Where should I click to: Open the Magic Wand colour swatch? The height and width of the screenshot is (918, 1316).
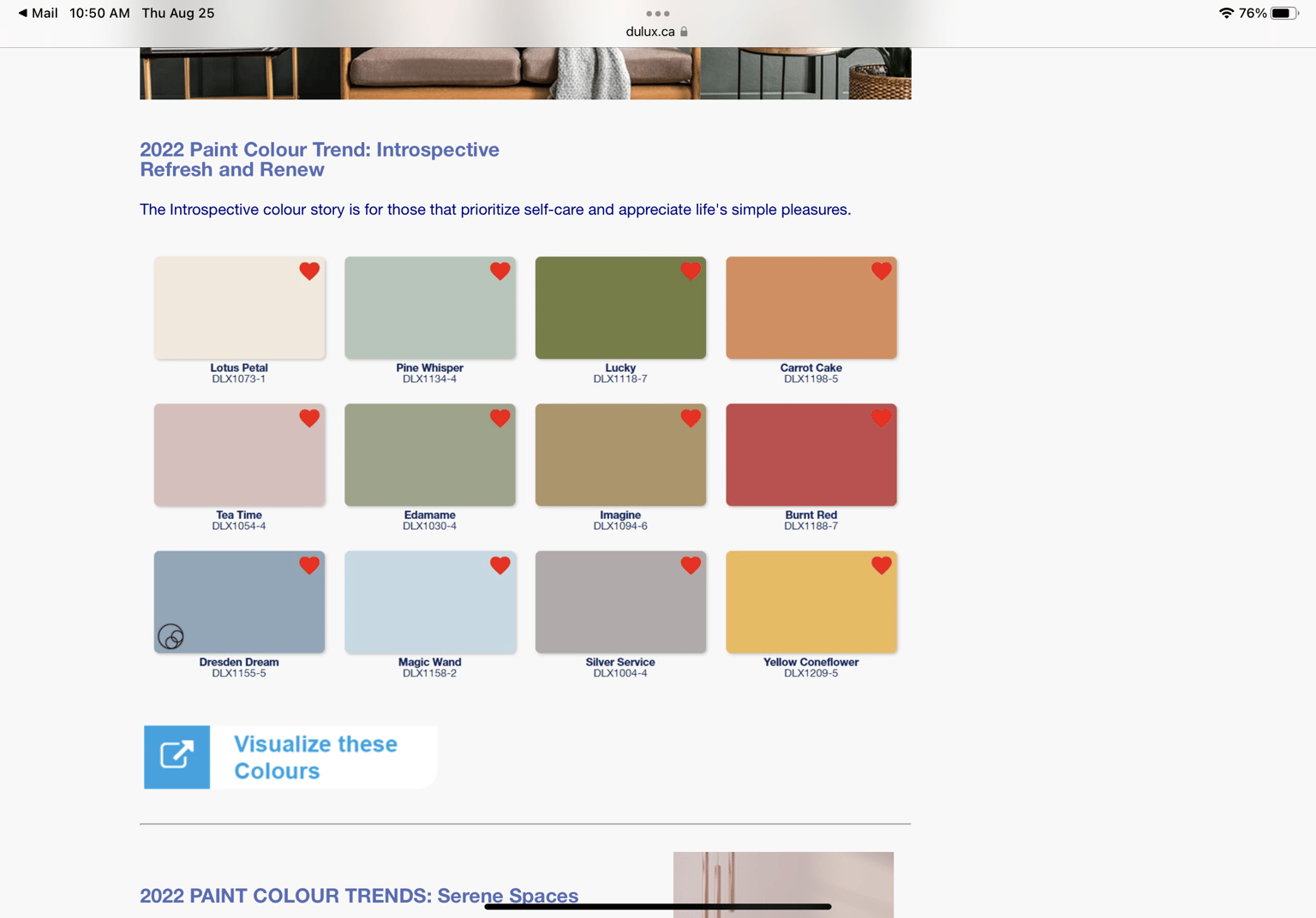430,602
